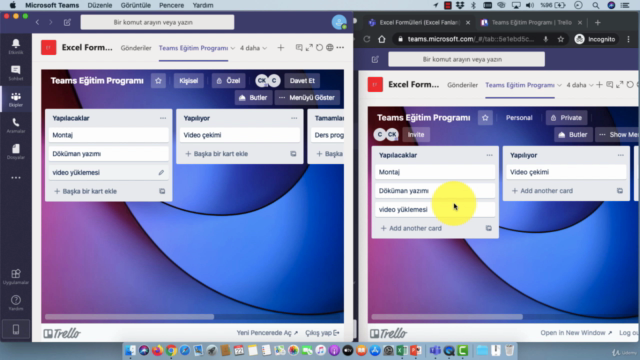The width and height of the screenshot is (640, 360).
Task: Add a tab with plus in Teams app
Action: pyautogui.click(x=280, y=48)
